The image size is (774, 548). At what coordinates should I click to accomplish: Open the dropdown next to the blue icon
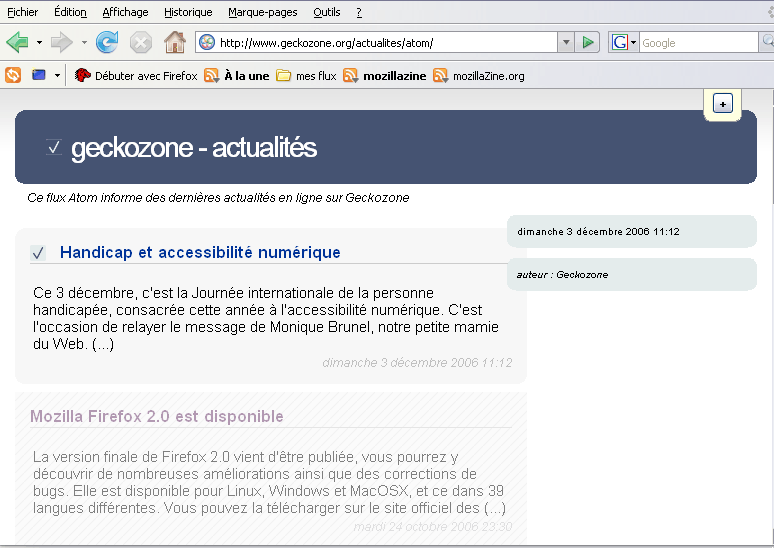pos(57,76)
